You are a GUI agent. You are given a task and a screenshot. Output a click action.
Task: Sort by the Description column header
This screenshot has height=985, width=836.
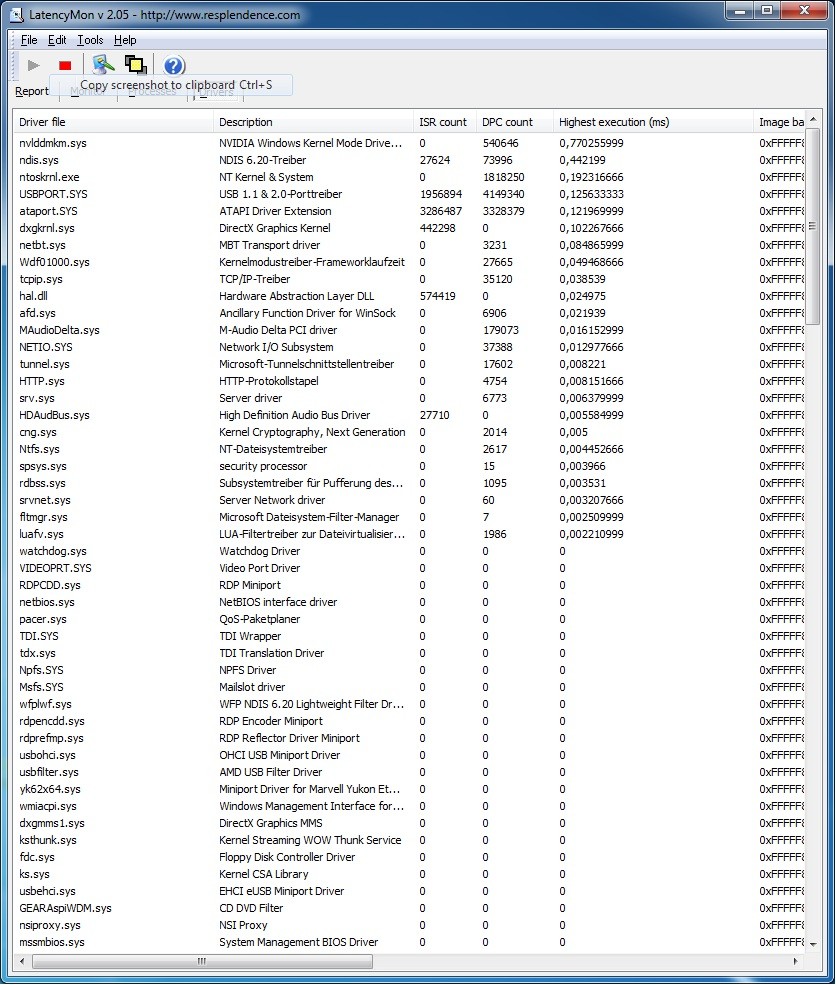pos(313,122)
